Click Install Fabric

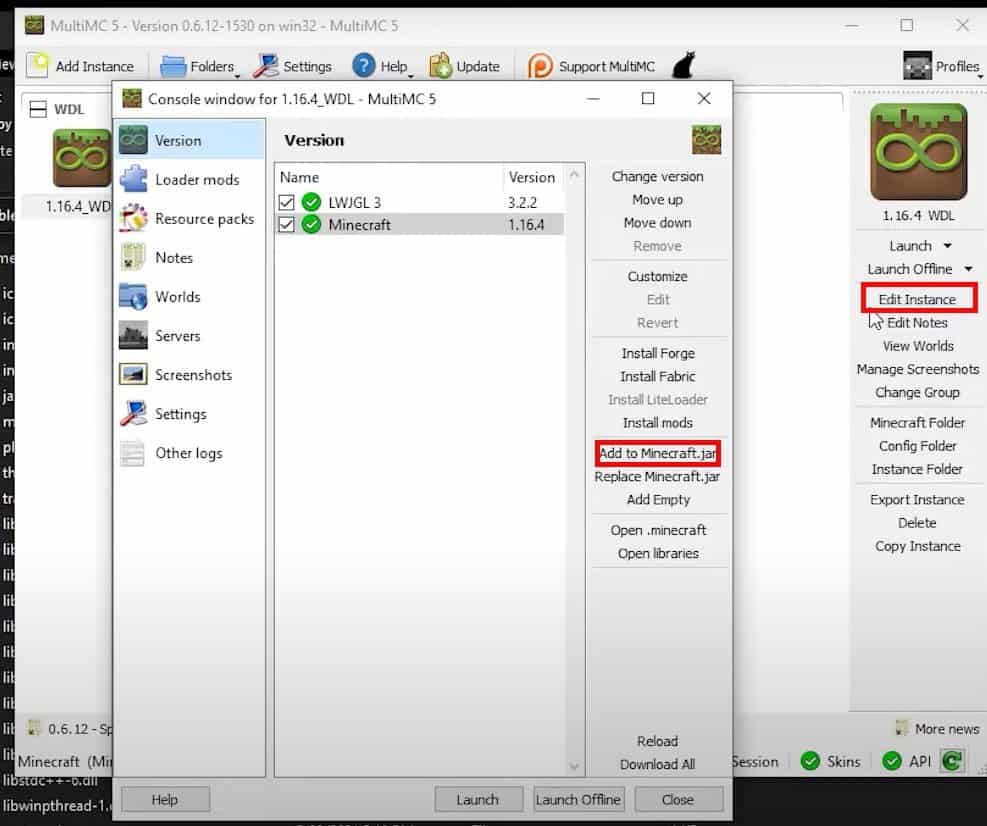click(x=658, y=376)
